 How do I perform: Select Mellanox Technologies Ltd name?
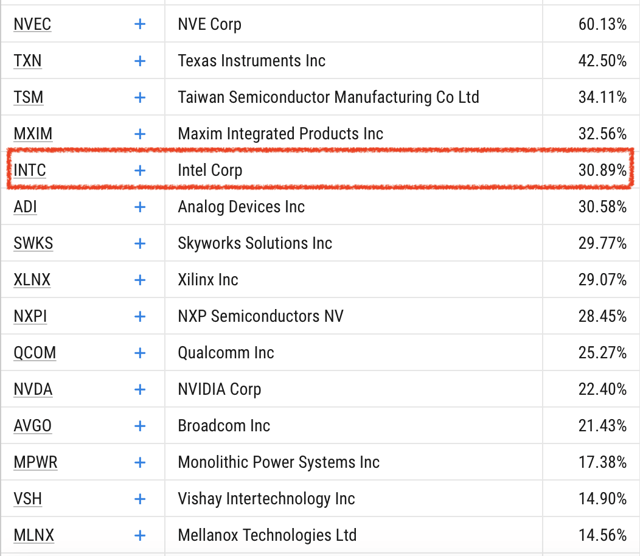(267, 535)
